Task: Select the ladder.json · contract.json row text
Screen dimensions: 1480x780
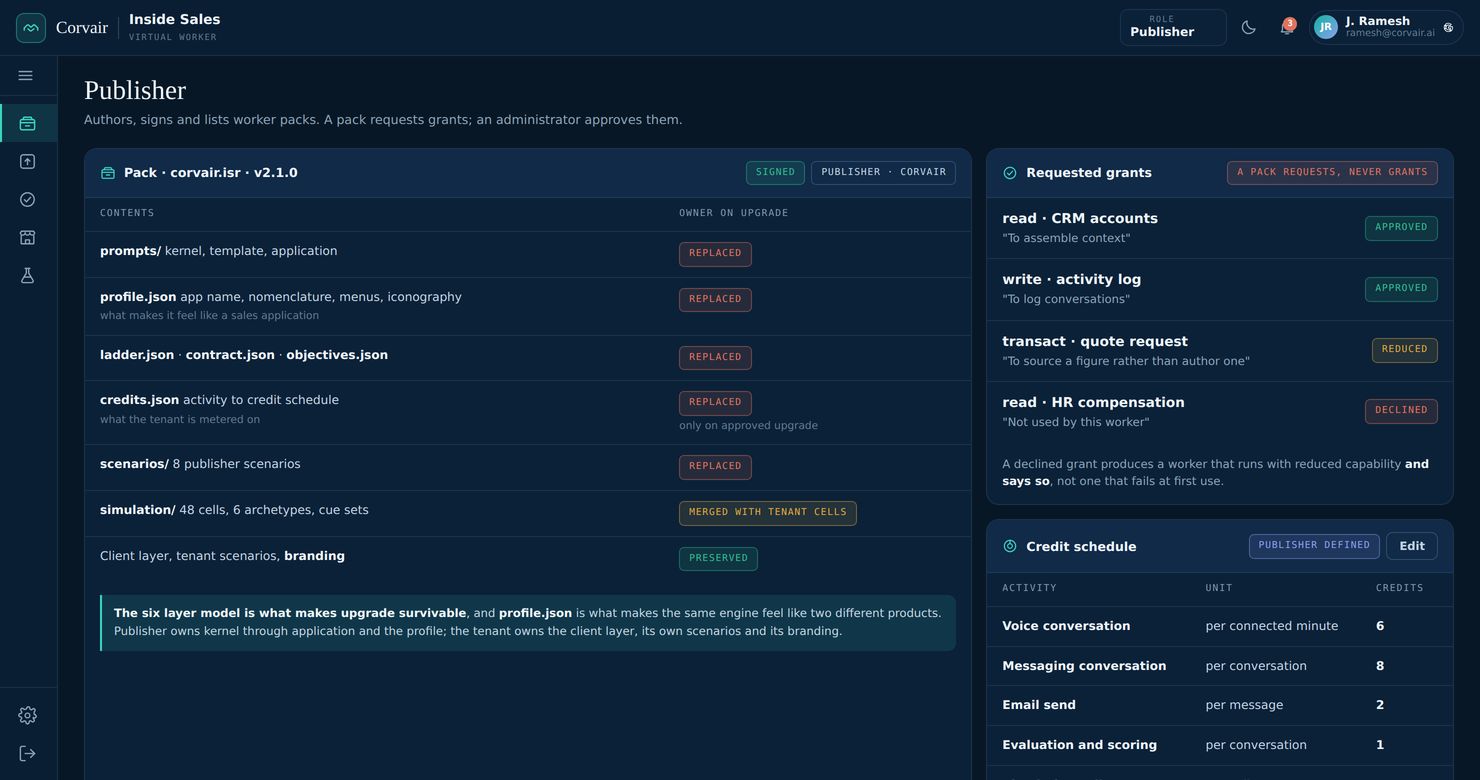Action: 244,355
